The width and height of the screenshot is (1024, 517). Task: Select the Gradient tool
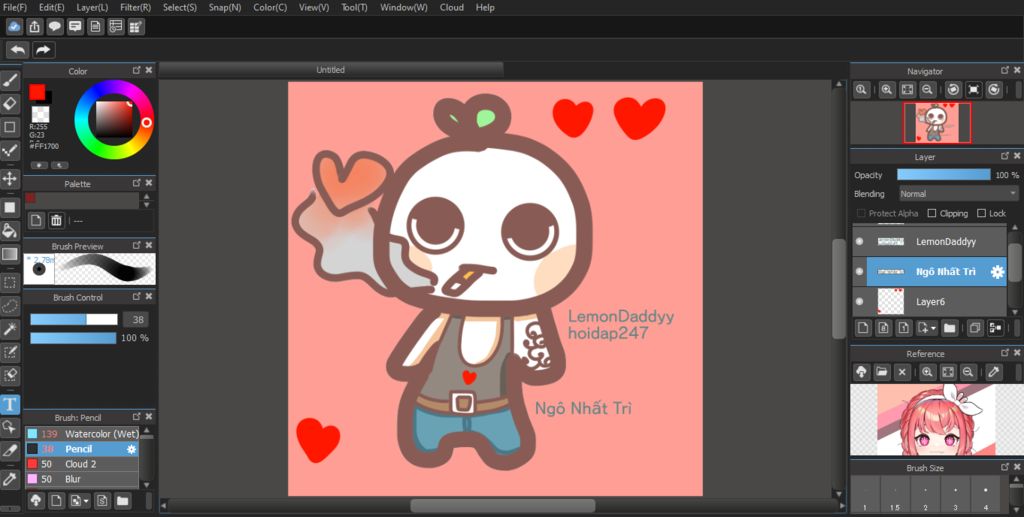pos(10,254)
